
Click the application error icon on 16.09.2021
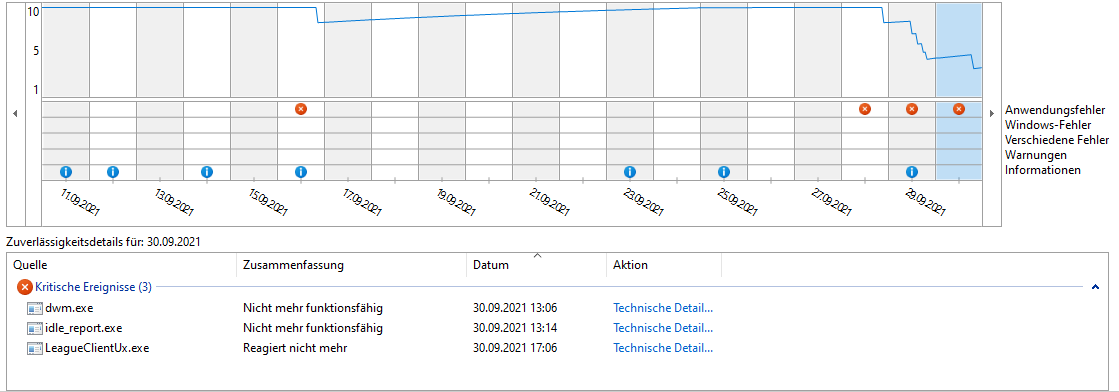(300, 109)
